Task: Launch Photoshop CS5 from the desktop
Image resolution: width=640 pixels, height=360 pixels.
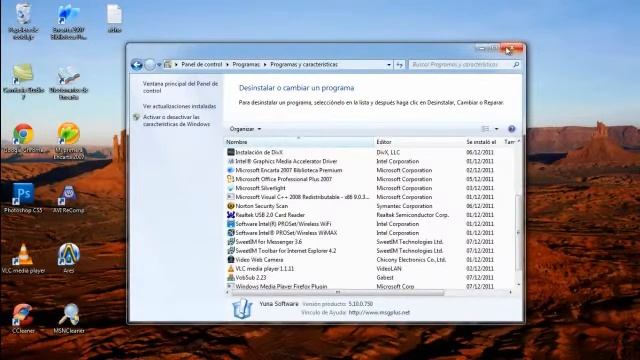Action: pyautogui.click(x=23, y=198)
